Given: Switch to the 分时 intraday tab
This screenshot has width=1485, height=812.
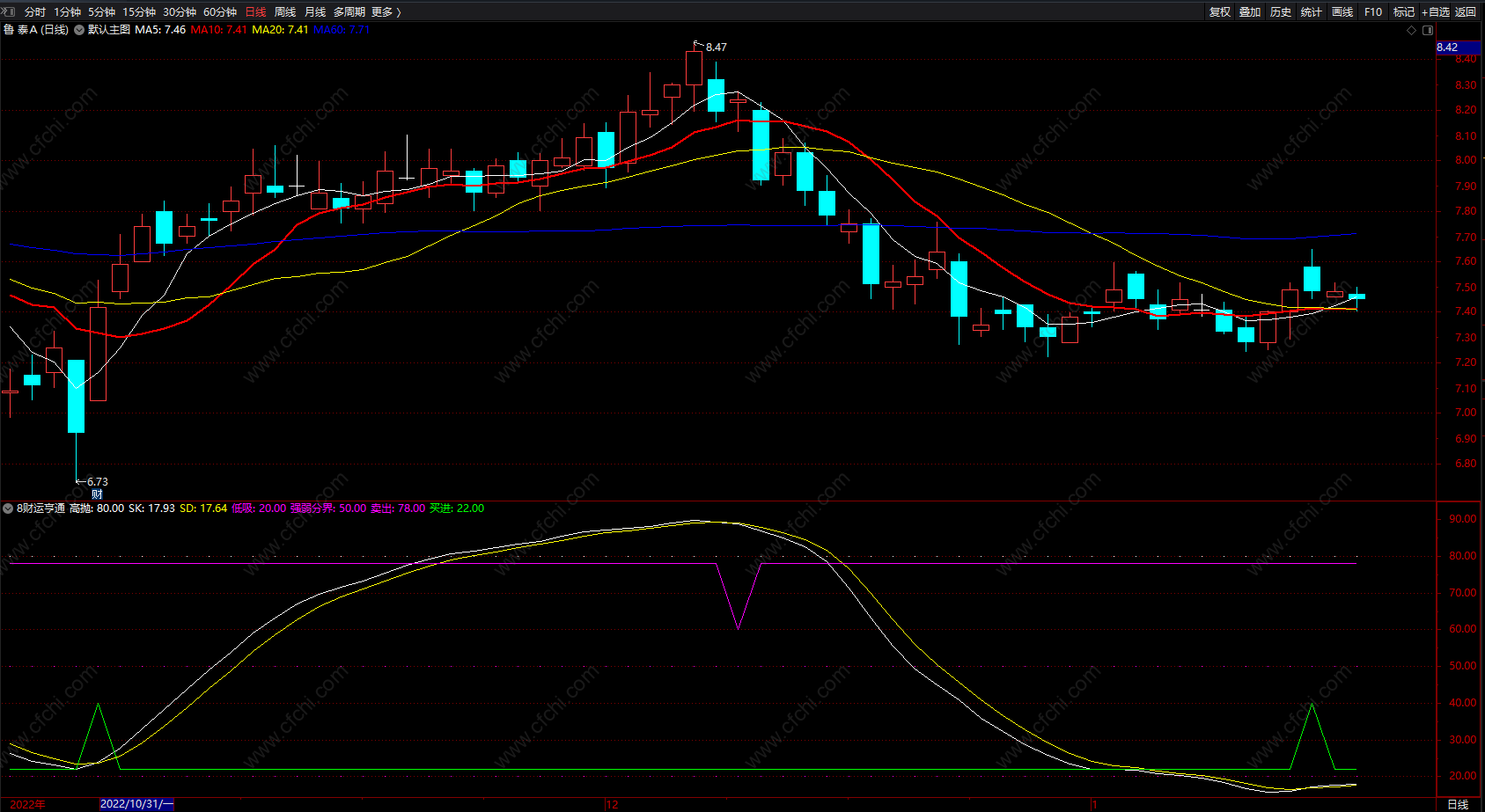Looking at the screenshot, I should coord(35,12).
